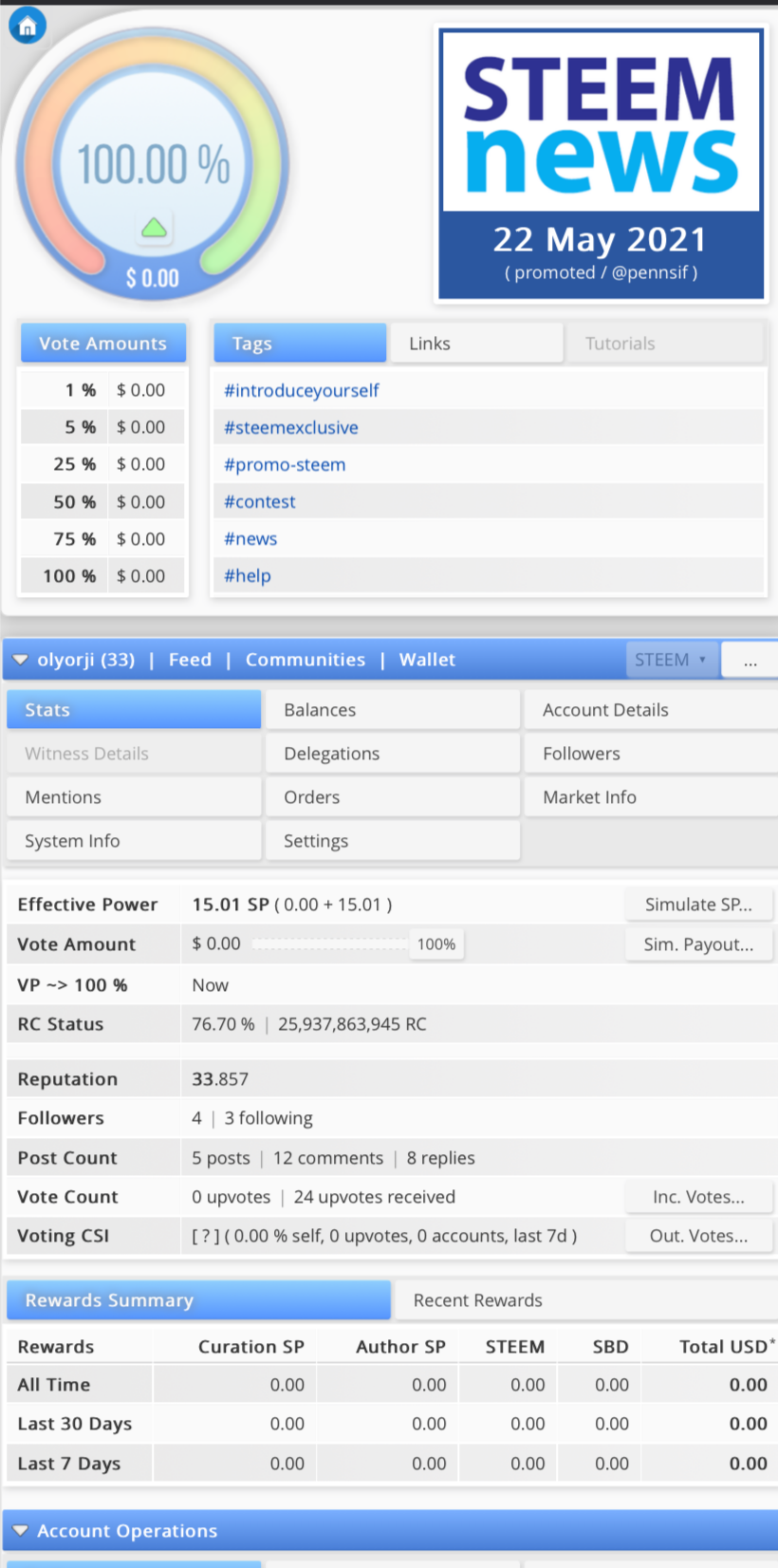Click the olyorji (33) account name
Image resolution: width=778 pixels, height=1568 pixels.
pos(85,660)
